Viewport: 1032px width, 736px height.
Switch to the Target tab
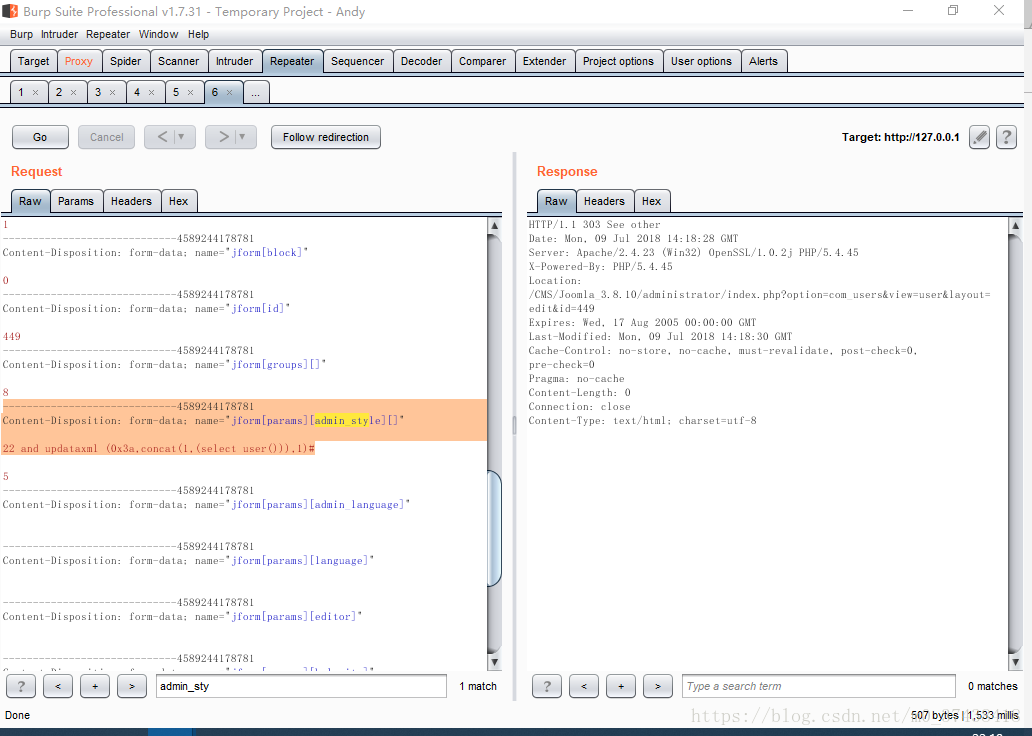pos(34,61)
